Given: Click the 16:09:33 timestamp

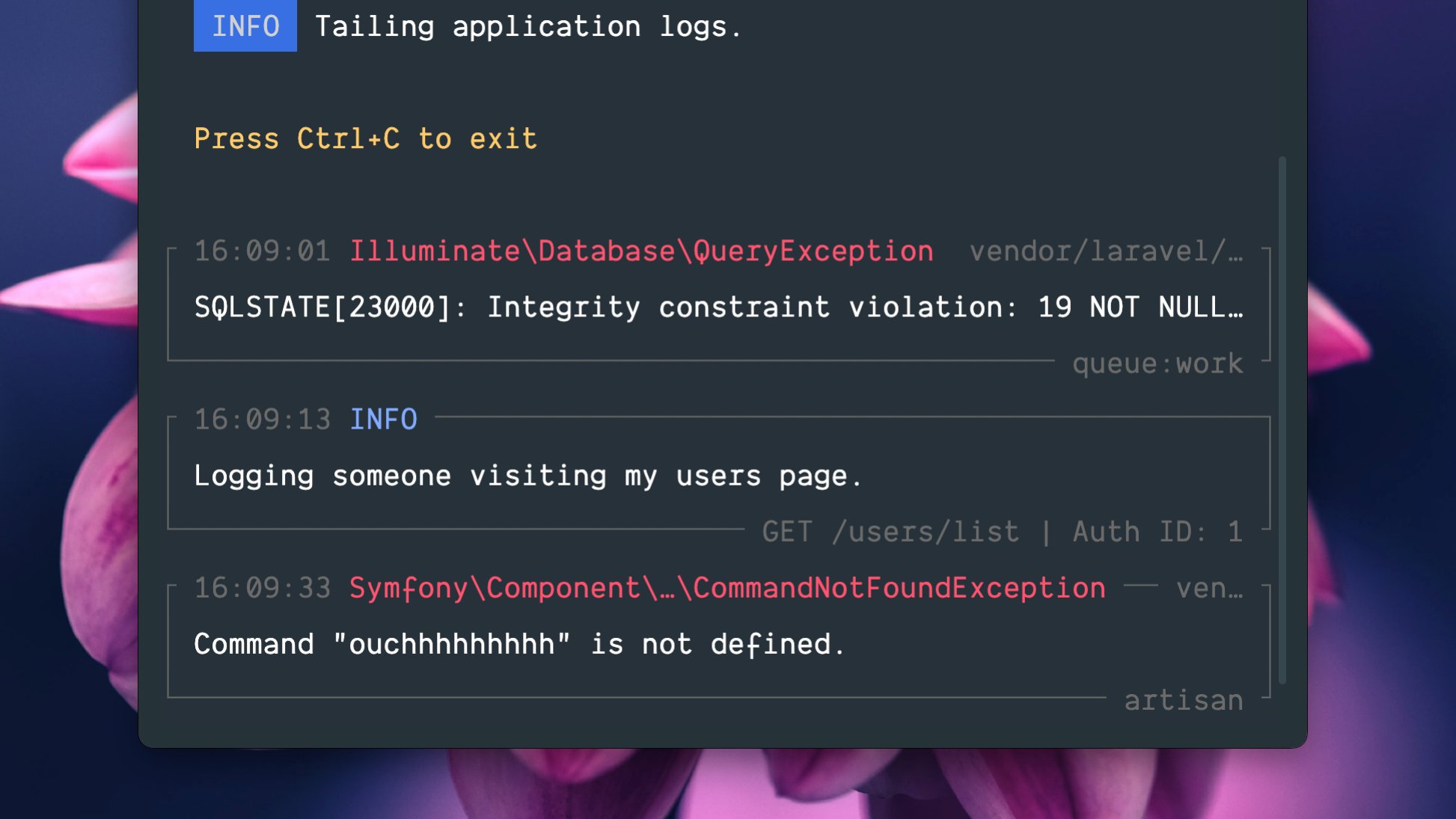Looking at the screenshot, I should (262, 588).
